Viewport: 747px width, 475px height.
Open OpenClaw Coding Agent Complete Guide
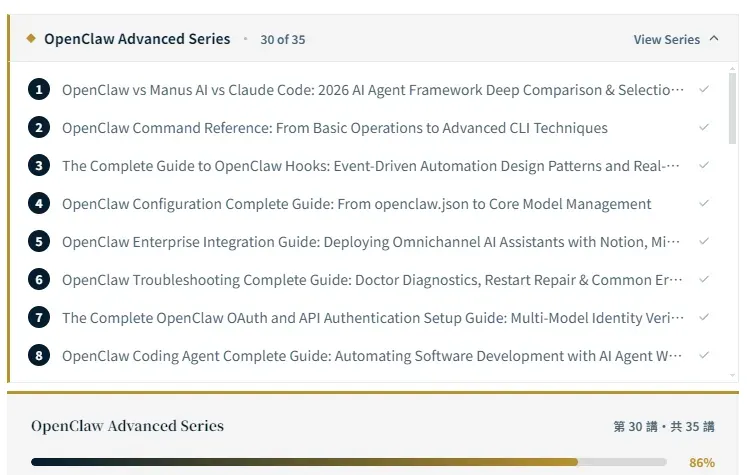coord(372,355)
